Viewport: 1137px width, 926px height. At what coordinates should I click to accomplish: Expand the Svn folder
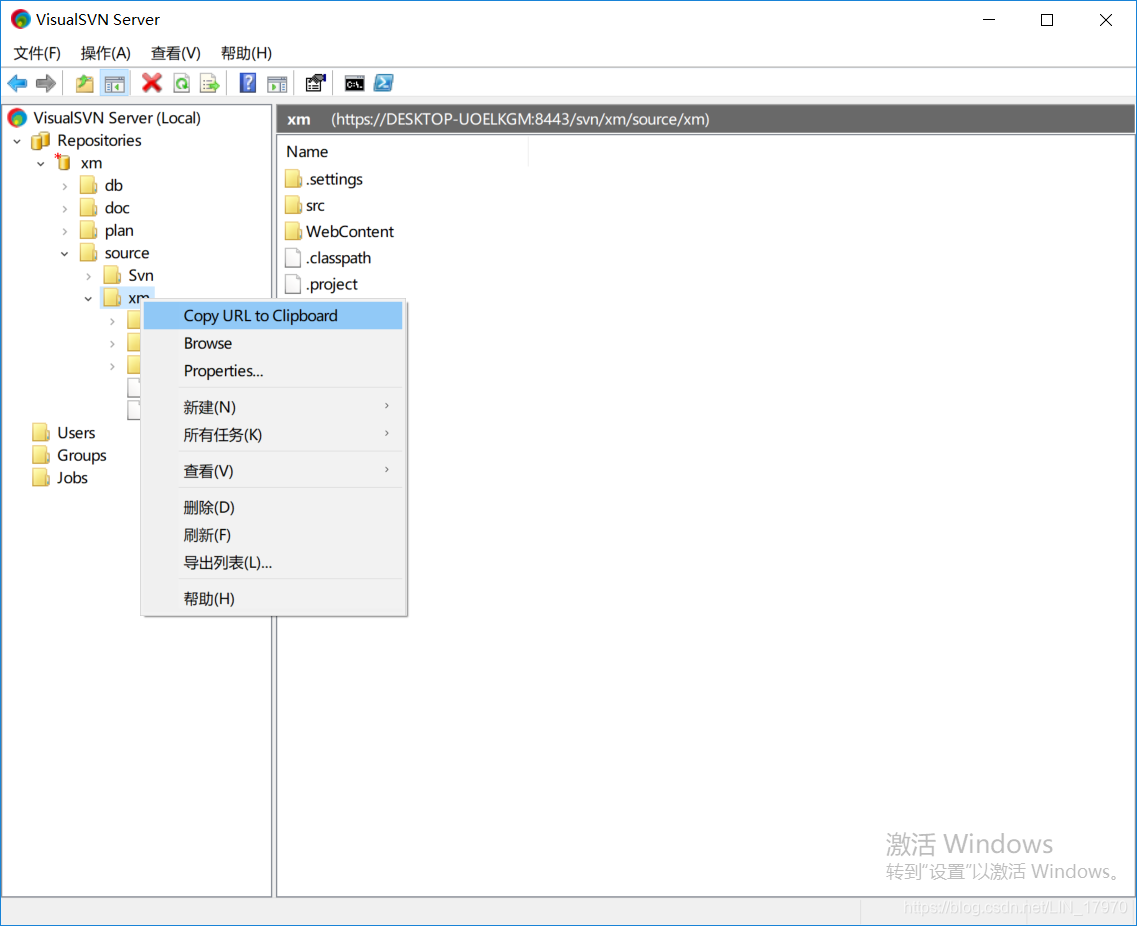tap(88, 276)
